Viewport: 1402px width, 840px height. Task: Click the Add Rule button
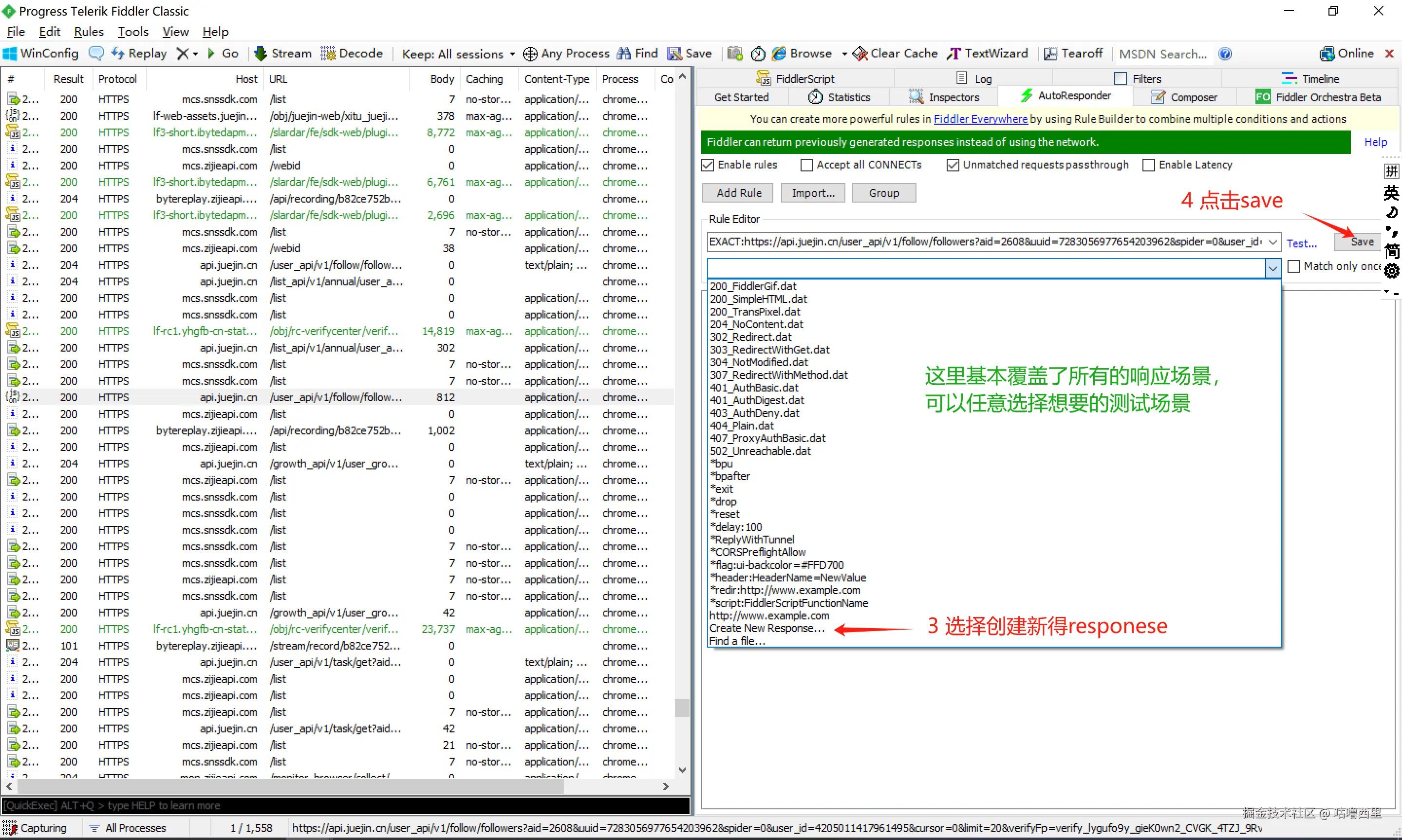(x=739, y=193)
